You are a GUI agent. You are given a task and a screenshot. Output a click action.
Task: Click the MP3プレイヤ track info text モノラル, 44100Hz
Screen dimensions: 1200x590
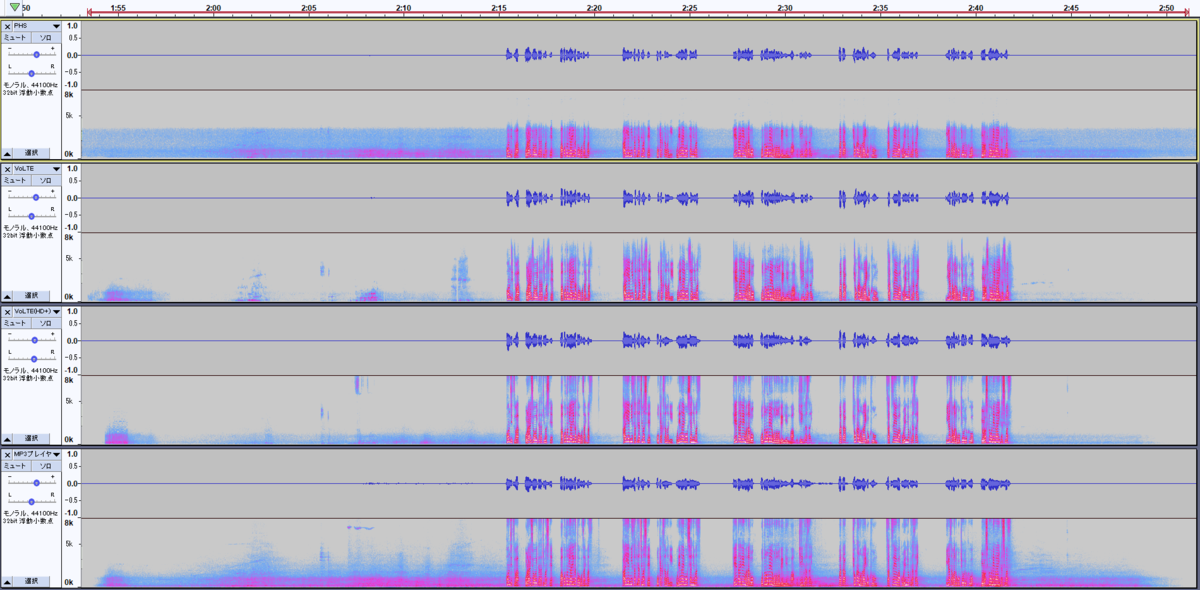[x=29, y=515]
